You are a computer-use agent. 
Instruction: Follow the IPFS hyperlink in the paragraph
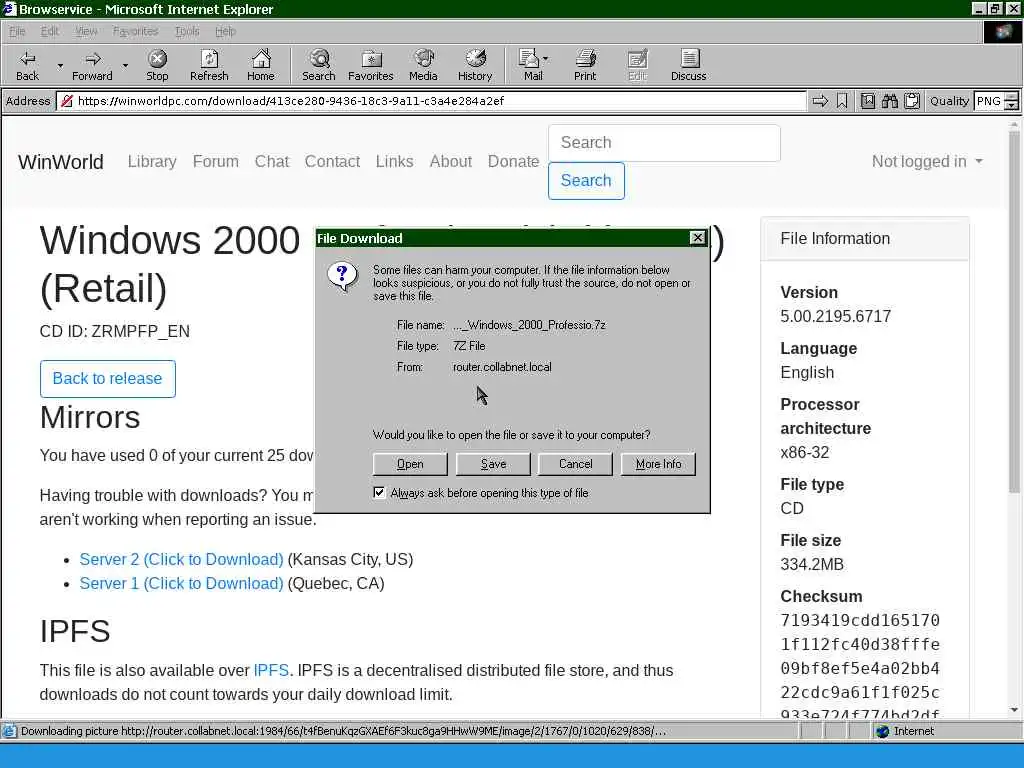click(271, 671)
